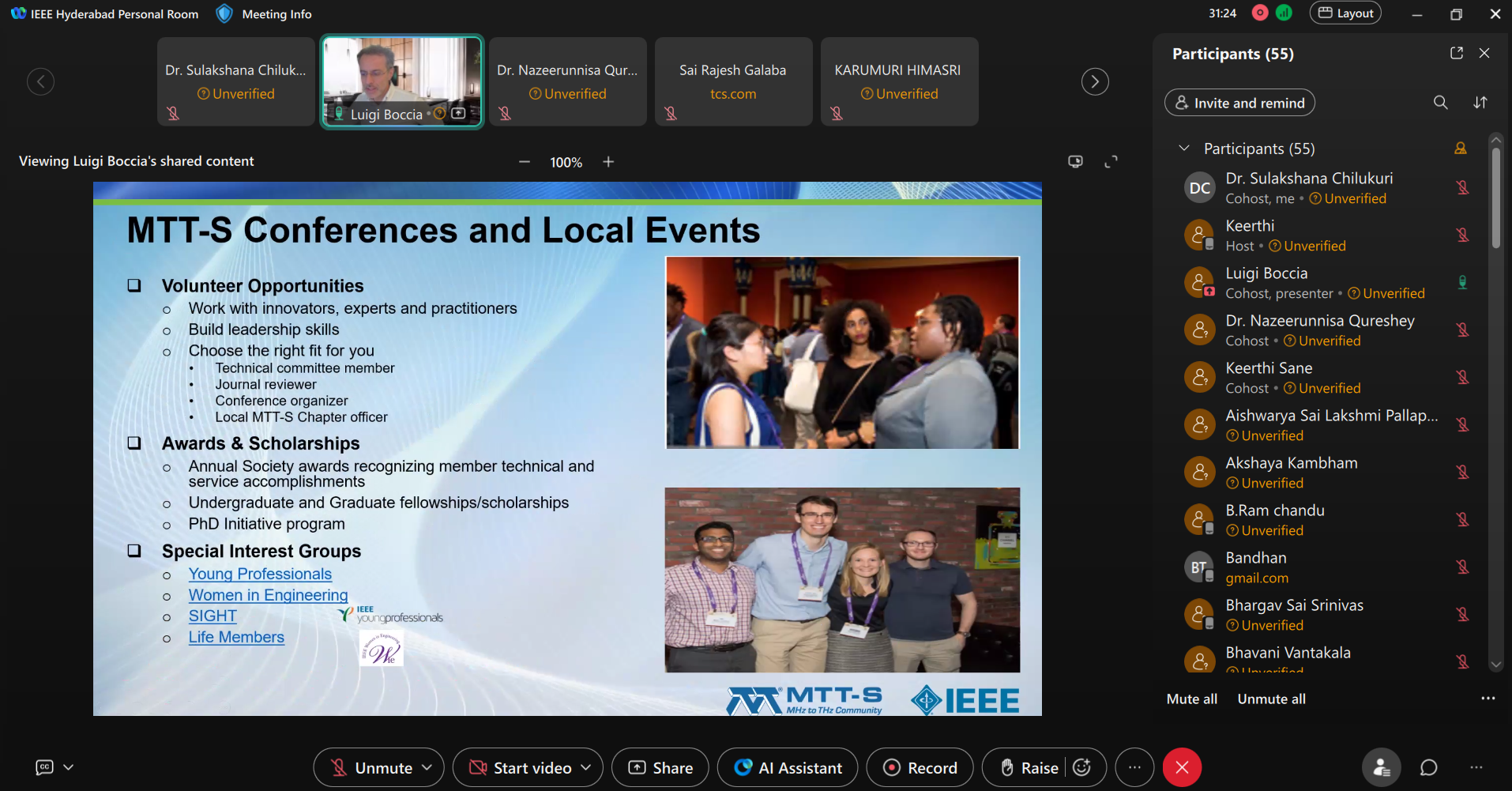The width and height of the screenshot is (1512, 791).
Task: Open audio options dropdown beside Unmute
Action: (427, 767)
